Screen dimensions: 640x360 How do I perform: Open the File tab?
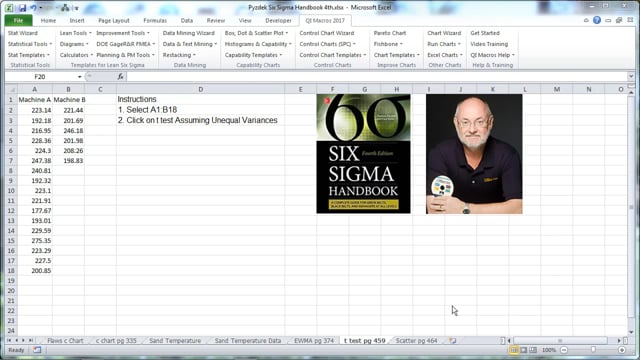[x=18, y=20]
